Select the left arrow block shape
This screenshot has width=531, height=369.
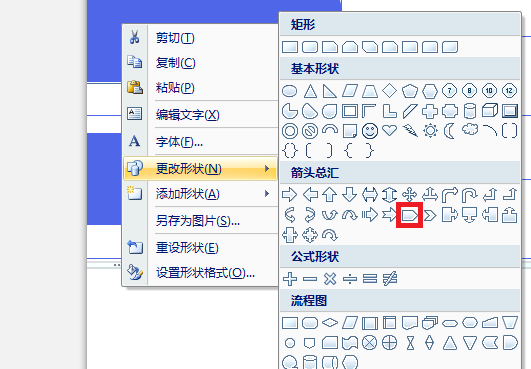pyautogui.click(x=310, y=195)
